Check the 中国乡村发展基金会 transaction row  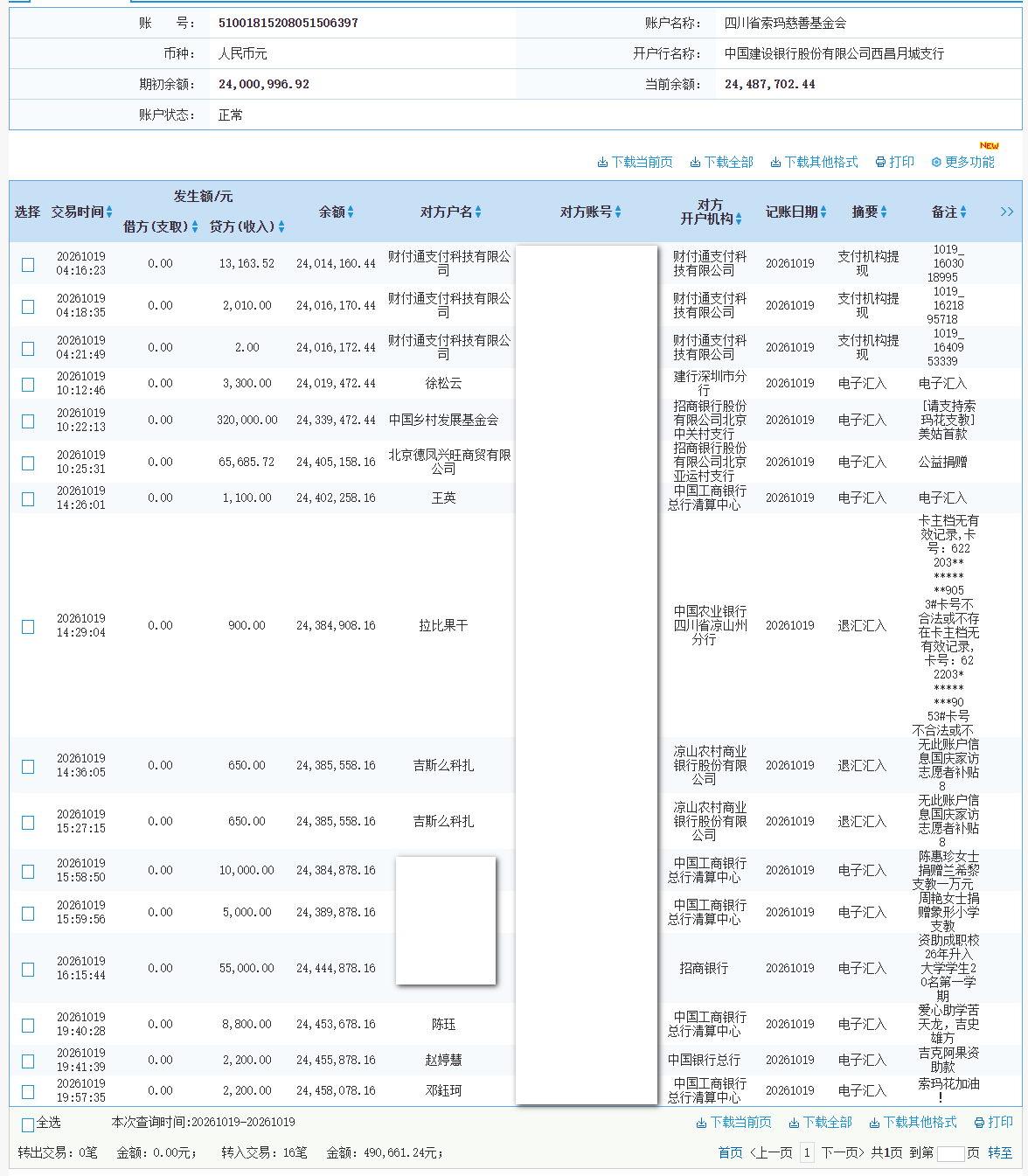point(28,421)
